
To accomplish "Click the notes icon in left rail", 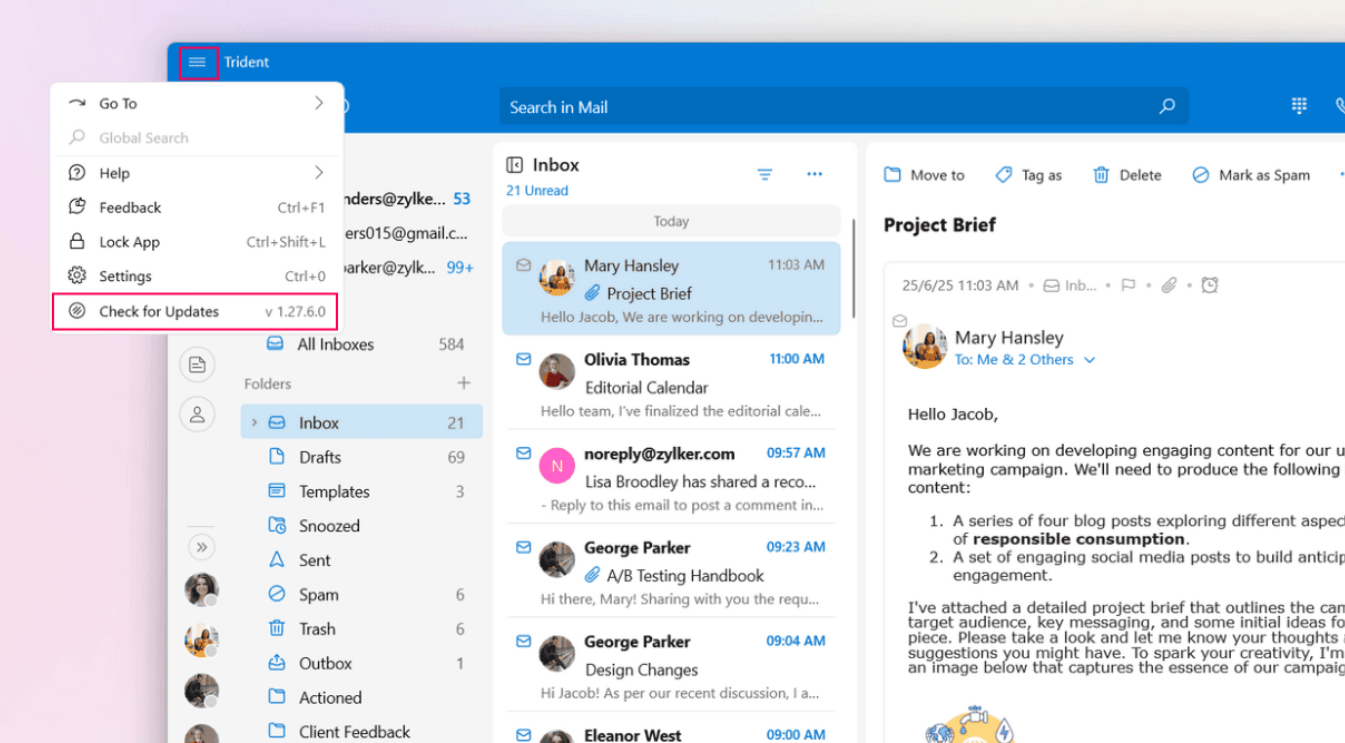I will tap(197, 364).
